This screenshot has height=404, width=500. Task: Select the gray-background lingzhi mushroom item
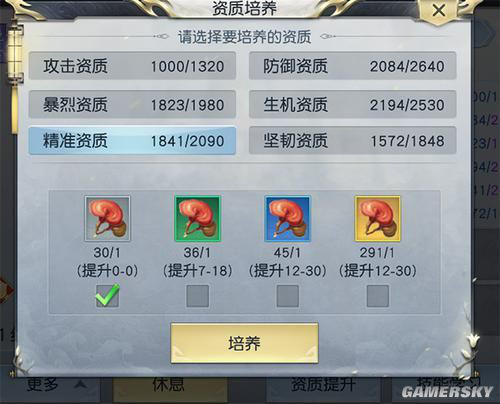(107, 219)
